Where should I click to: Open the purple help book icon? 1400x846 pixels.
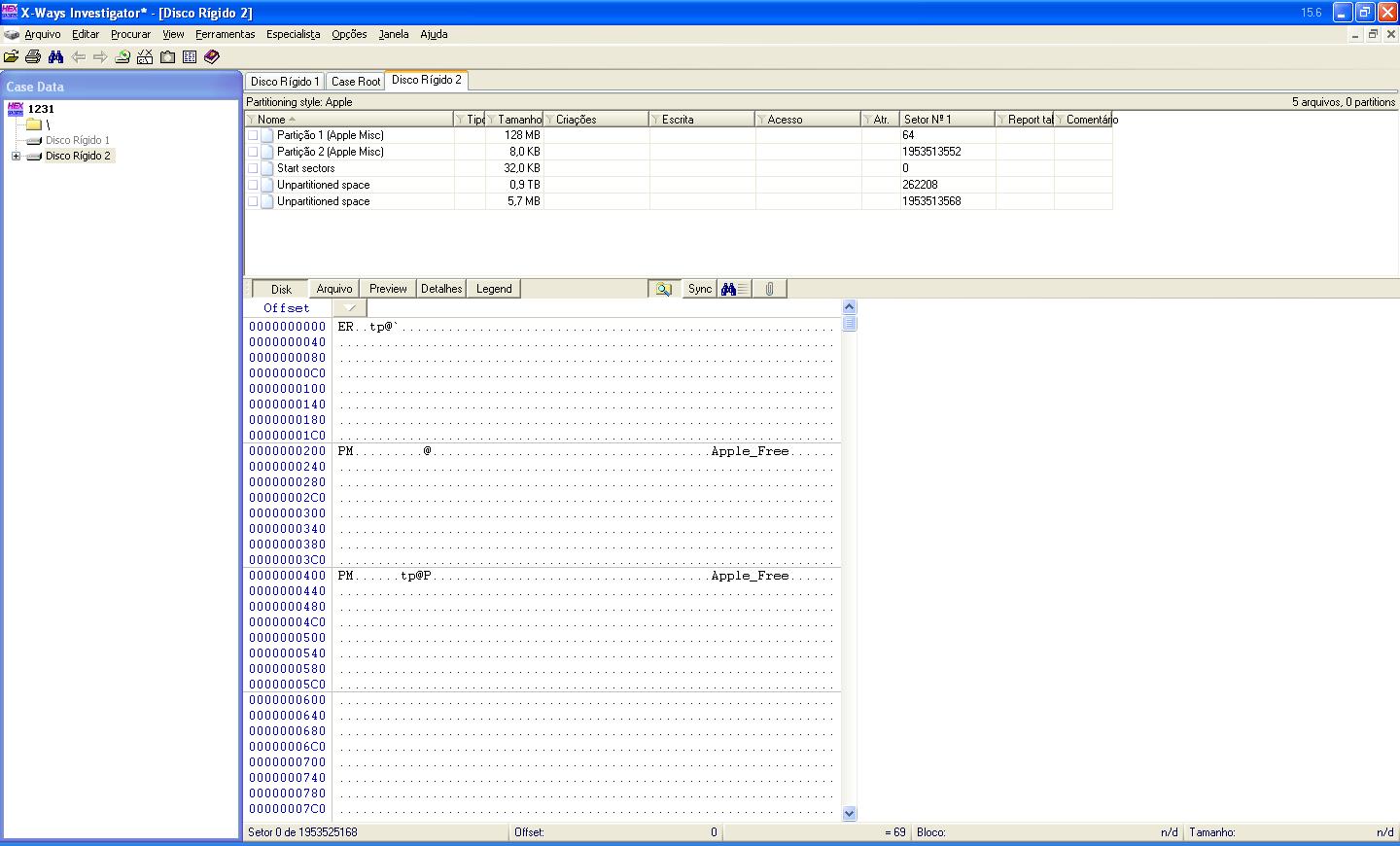[212, 57]
